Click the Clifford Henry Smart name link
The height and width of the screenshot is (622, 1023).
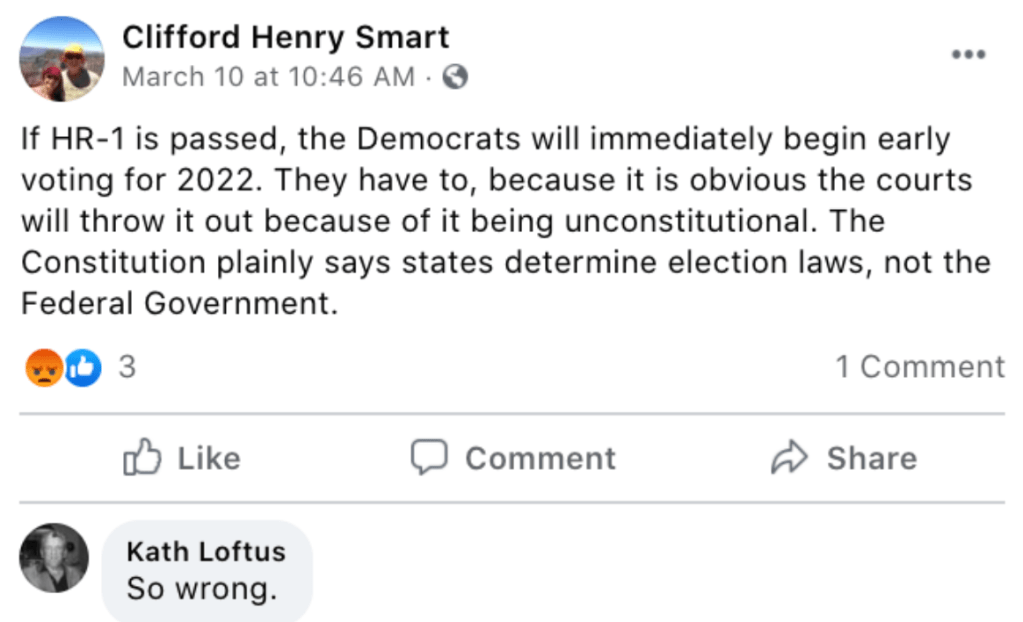tap(285, 38)
